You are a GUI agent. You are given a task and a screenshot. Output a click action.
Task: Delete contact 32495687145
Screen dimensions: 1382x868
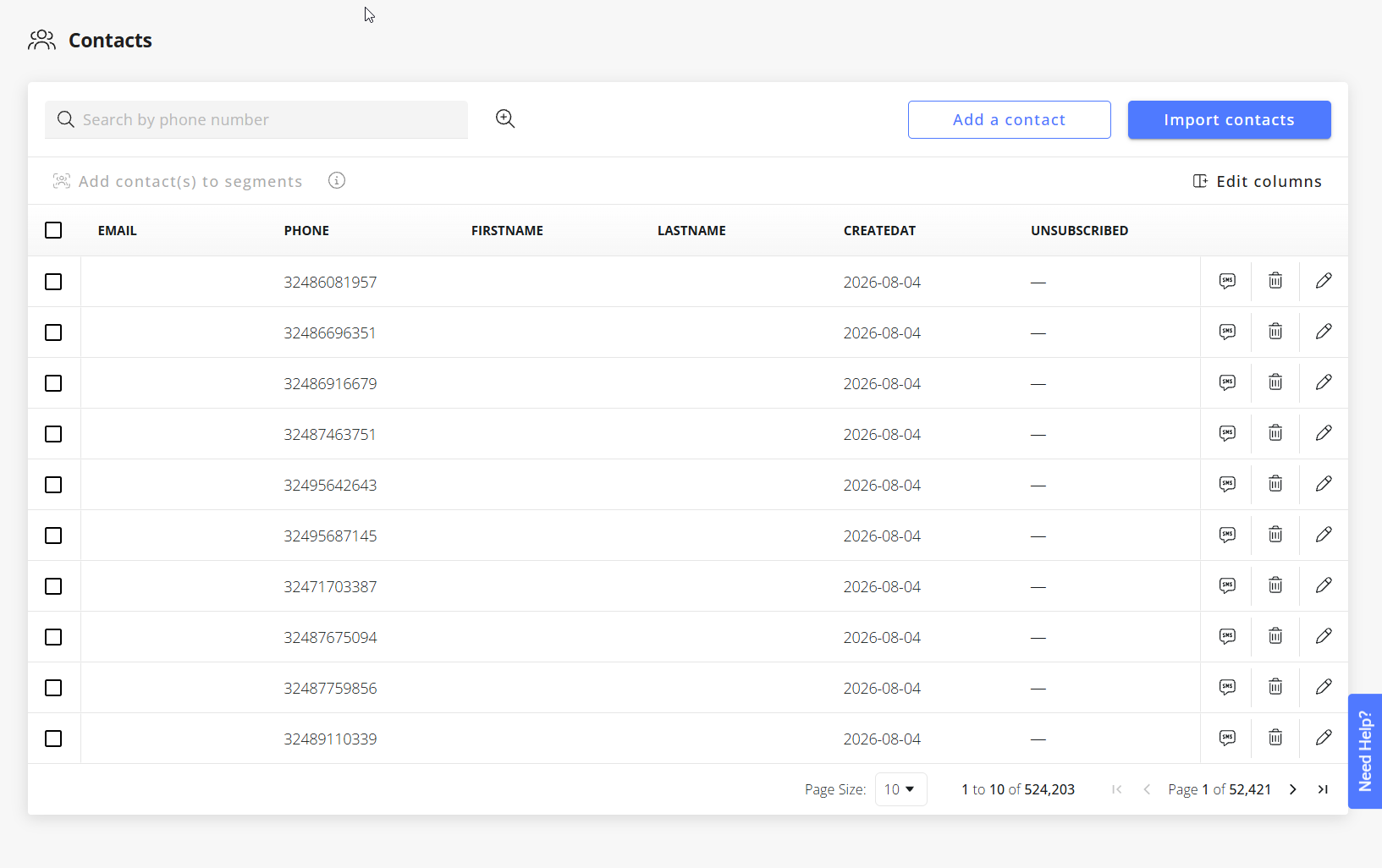point(1275,535)
